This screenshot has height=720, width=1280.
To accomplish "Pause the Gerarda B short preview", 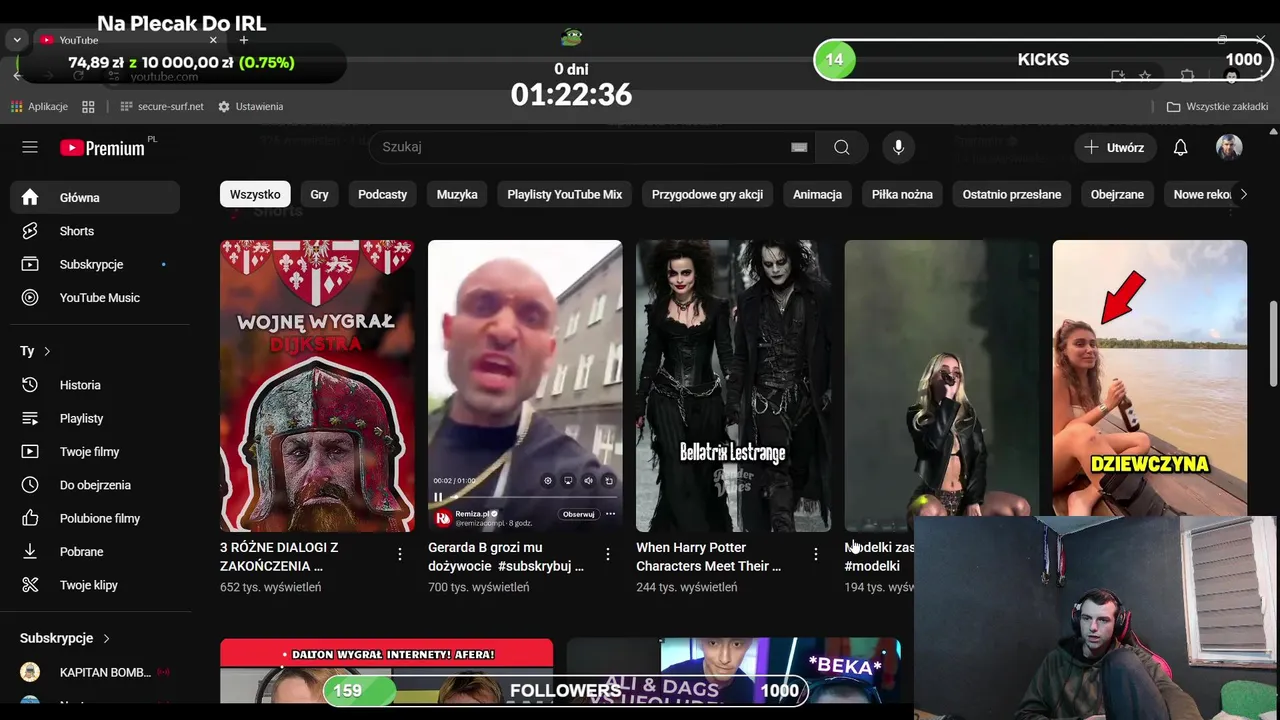I will click(x=438, y=496).
